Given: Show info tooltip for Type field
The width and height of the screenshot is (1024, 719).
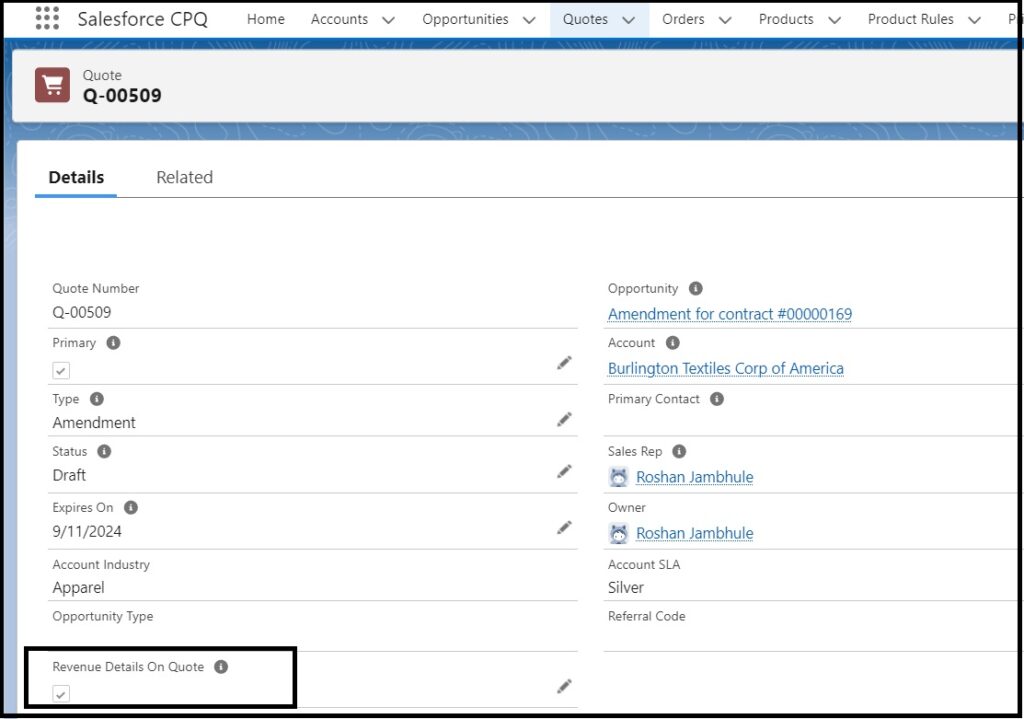Looking at the screenshot, I should 97,399.
